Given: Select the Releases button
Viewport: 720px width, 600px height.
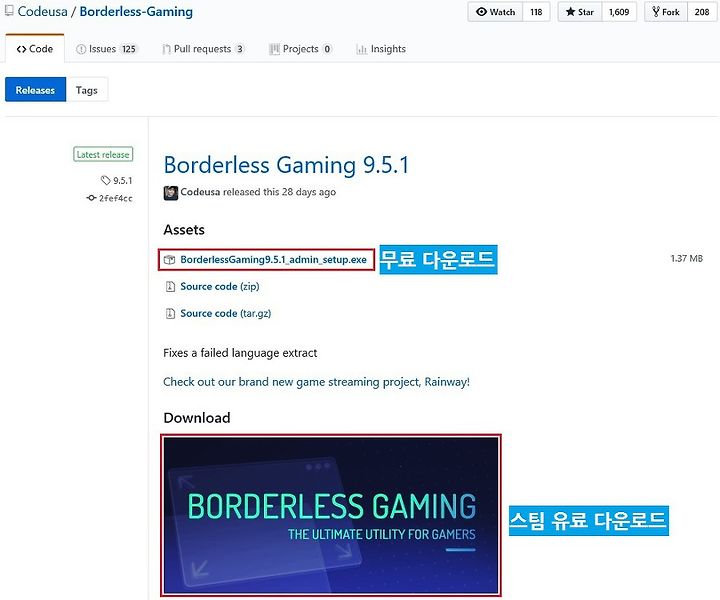Looking at the screenshot, I should [x=35, y=90].
